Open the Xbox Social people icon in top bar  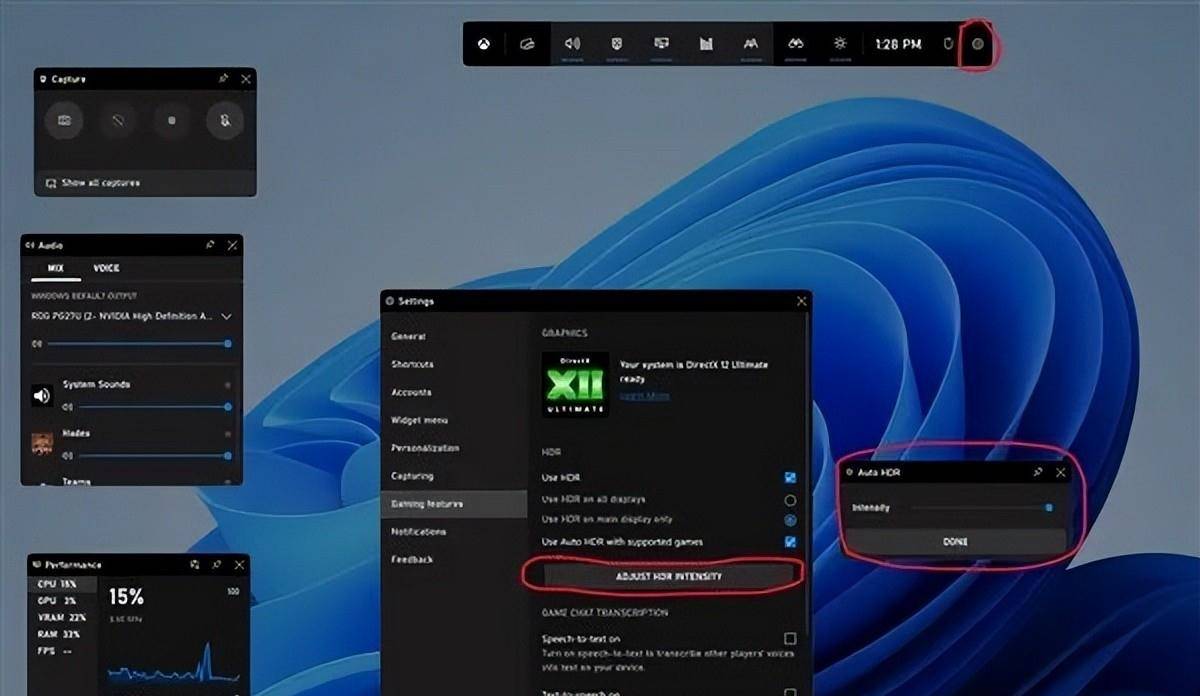pyautogui.click(x=750, y=44)
